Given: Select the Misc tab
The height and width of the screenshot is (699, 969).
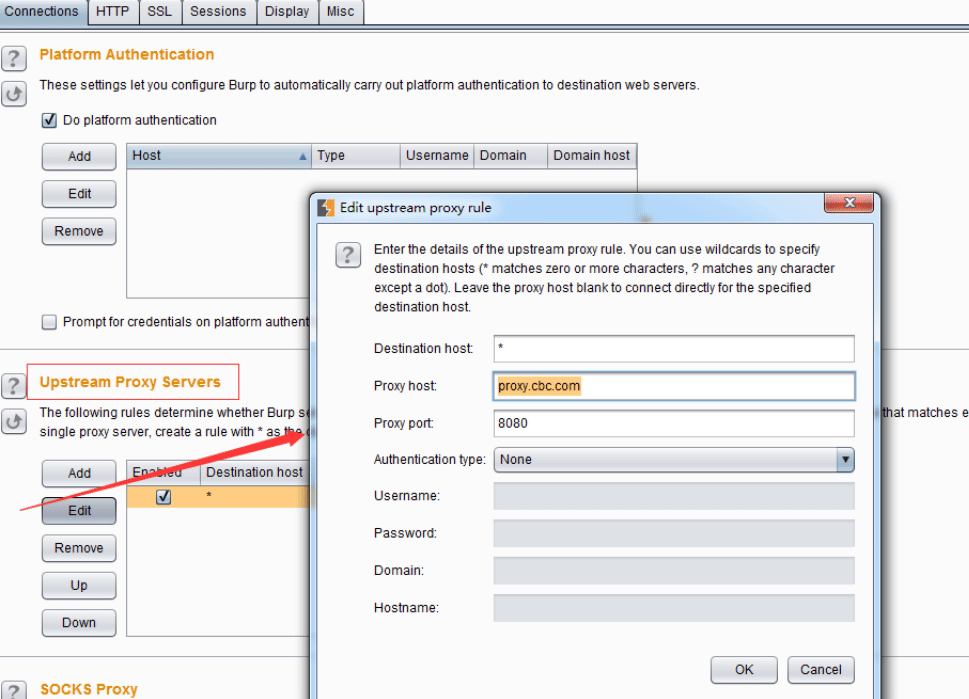Looking at the screenshot, I should coord(341,12).
